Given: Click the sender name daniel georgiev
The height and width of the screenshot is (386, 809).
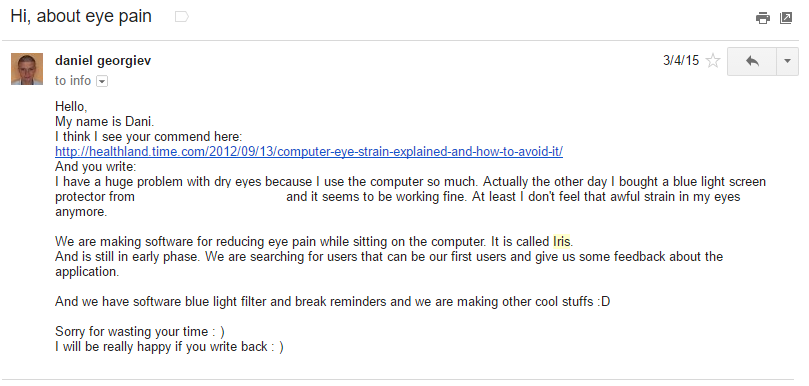Looking at the screenshot, I should click(x=103, y=61).
